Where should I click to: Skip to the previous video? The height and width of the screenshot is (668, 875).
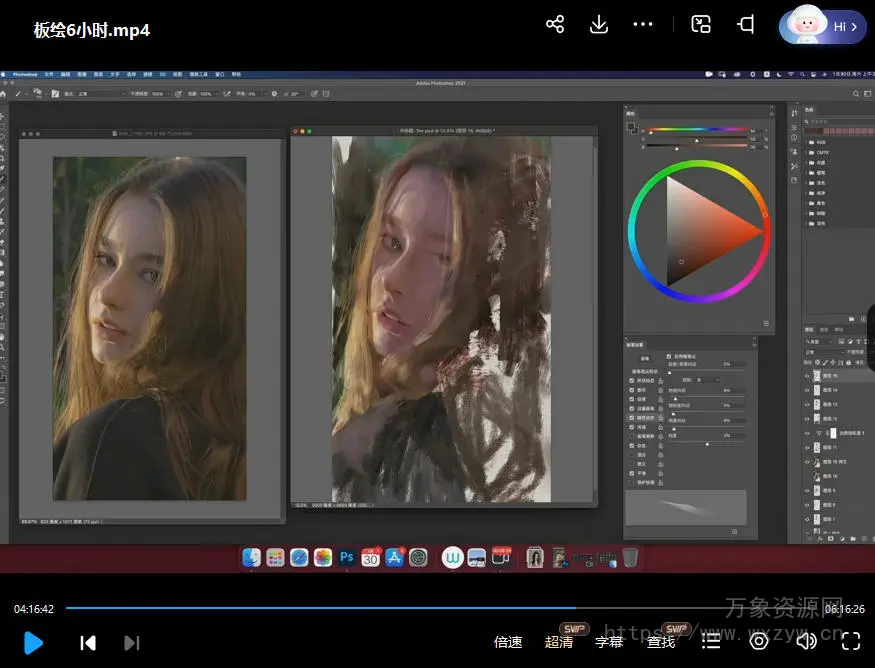(x=88, y=642)
